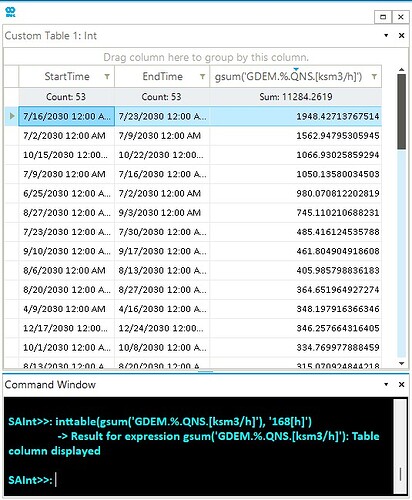The image size is (412, 500).
Task: Click EndTime Count: 53 summary cell
Action: tap(162, 97)
